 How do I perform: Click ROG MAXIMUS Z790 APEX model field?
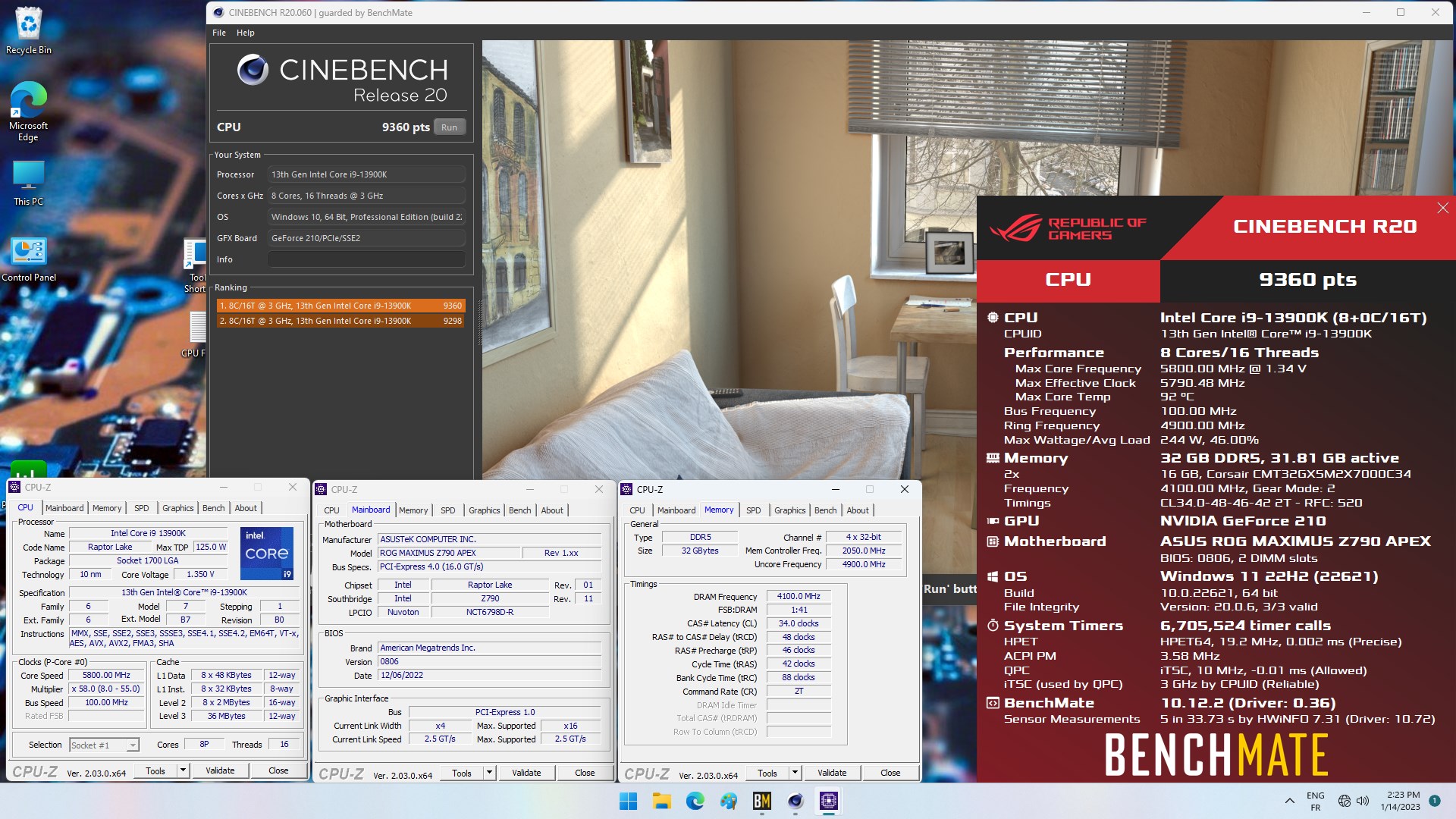(449, 553)
